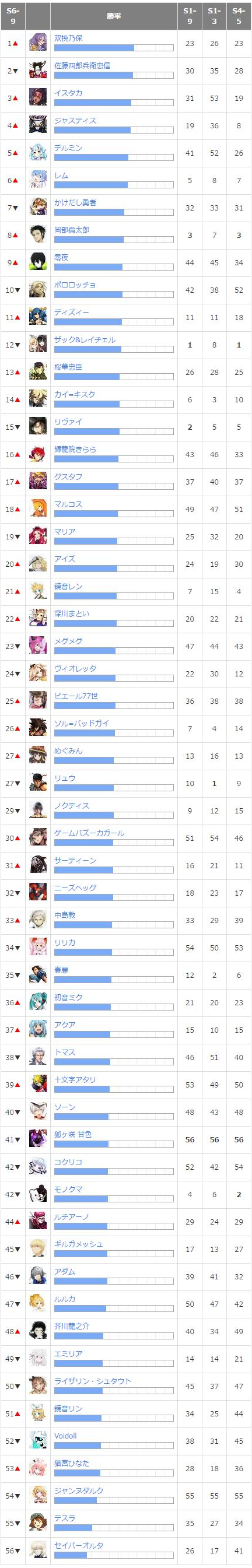Click the win rate bar for テスラ
Screen dimensions: 252x1568
tap(114, 1527)
